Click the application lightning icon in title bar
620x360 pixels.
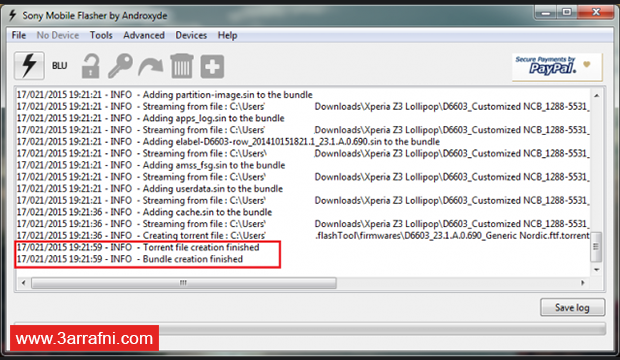click(x=13, y=15)
